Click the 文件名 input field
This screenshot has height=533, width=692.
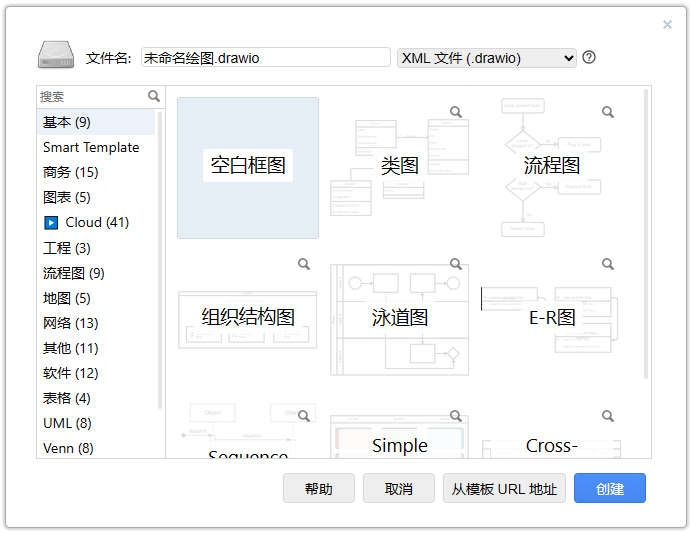(x=265, y=58)
